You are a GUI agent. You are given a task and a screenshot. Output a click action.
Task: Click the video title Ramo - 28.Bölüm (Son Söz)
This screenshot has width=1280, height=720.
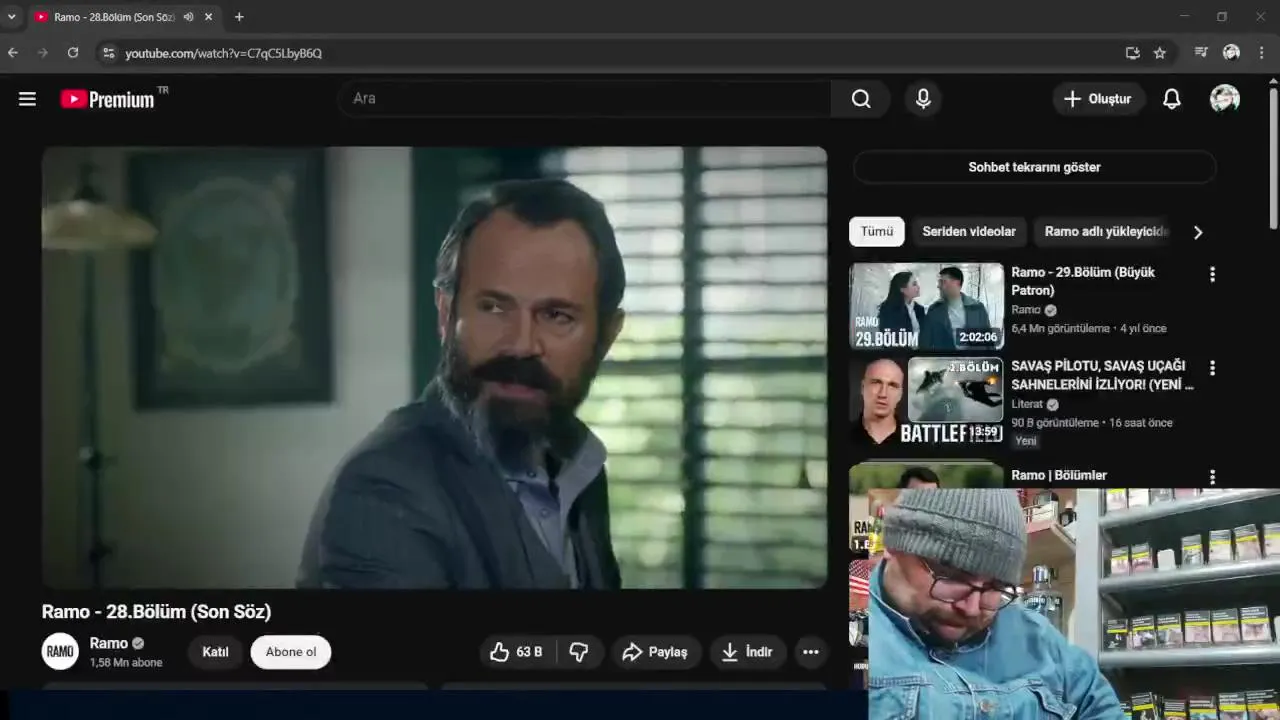click(157, 611)
